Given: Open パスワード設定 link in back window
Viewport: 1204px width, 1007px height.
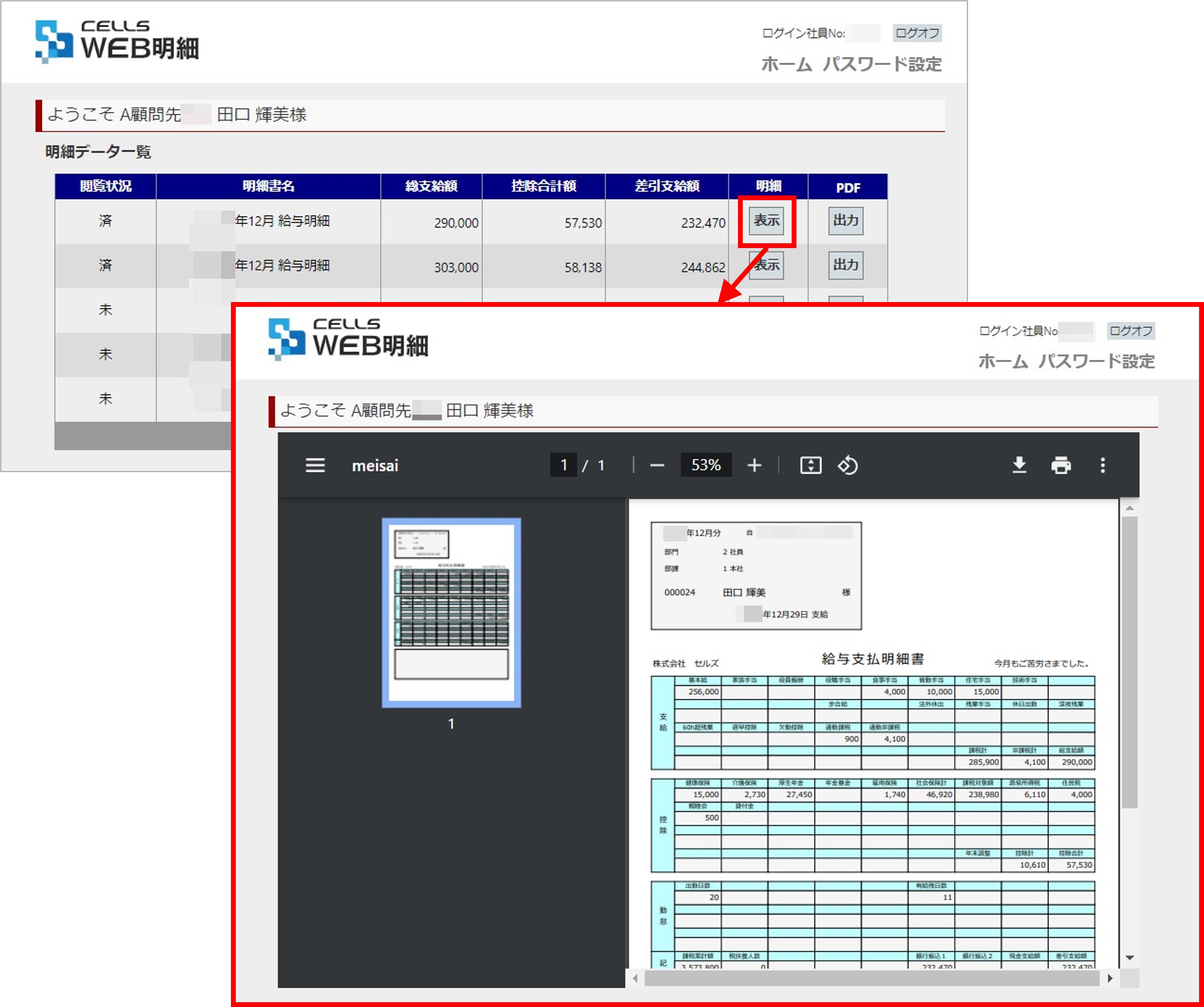Looking at the screenshot, I should click(x=882, y=64).
